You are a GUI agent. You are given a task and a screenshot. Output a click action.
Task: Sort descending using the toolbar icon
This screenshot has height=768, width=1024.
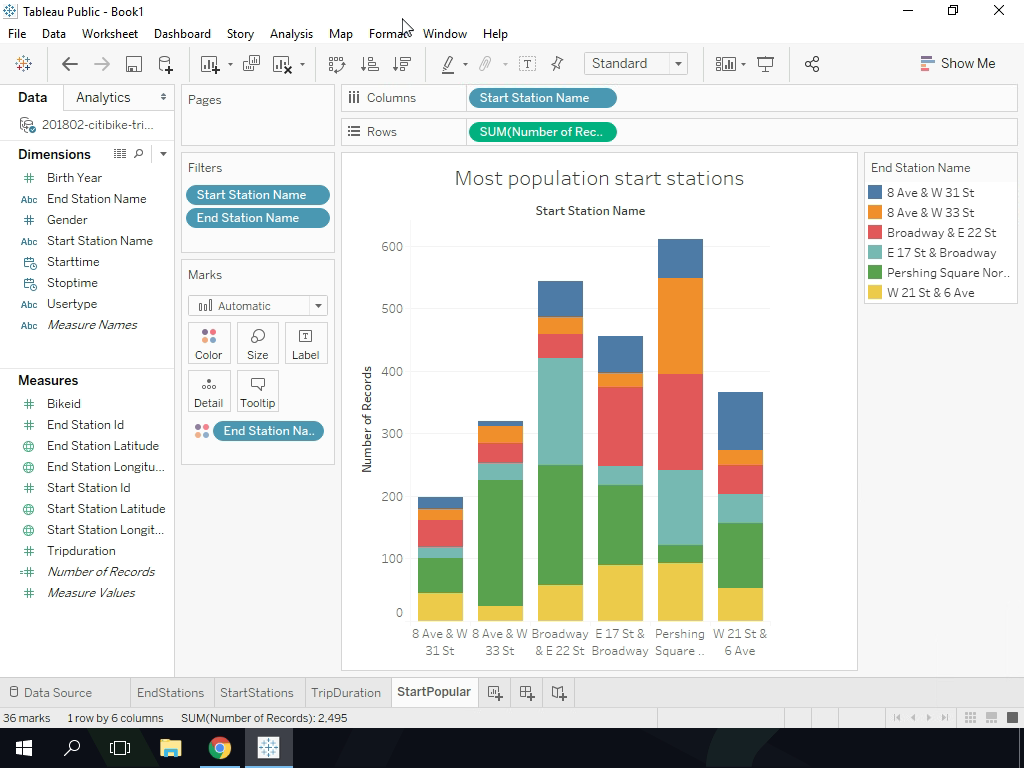402,64
